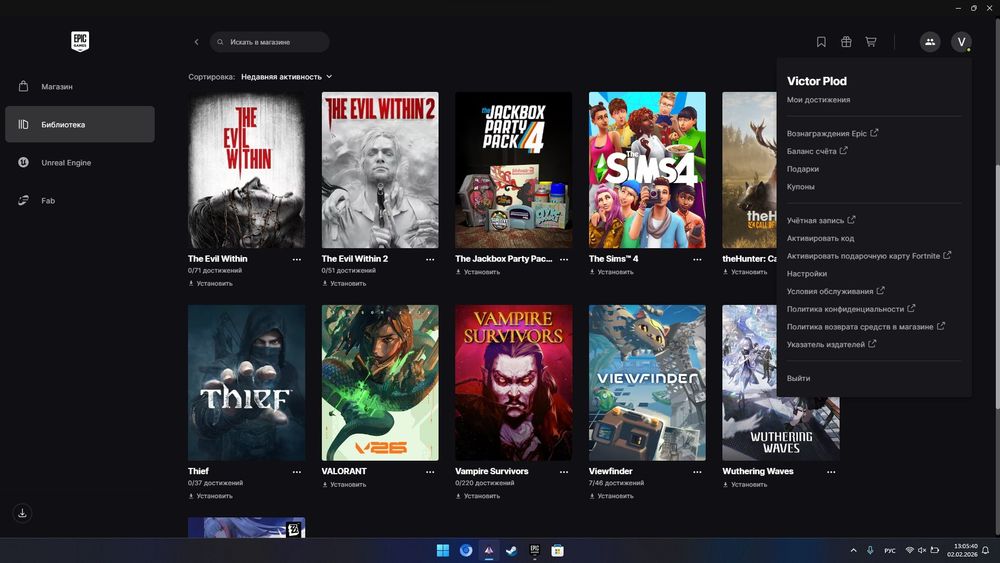The height and width of the screenshot is (563, 1000).
Task: Select Купоны in profile menu
Action: (x=800, y=187)
